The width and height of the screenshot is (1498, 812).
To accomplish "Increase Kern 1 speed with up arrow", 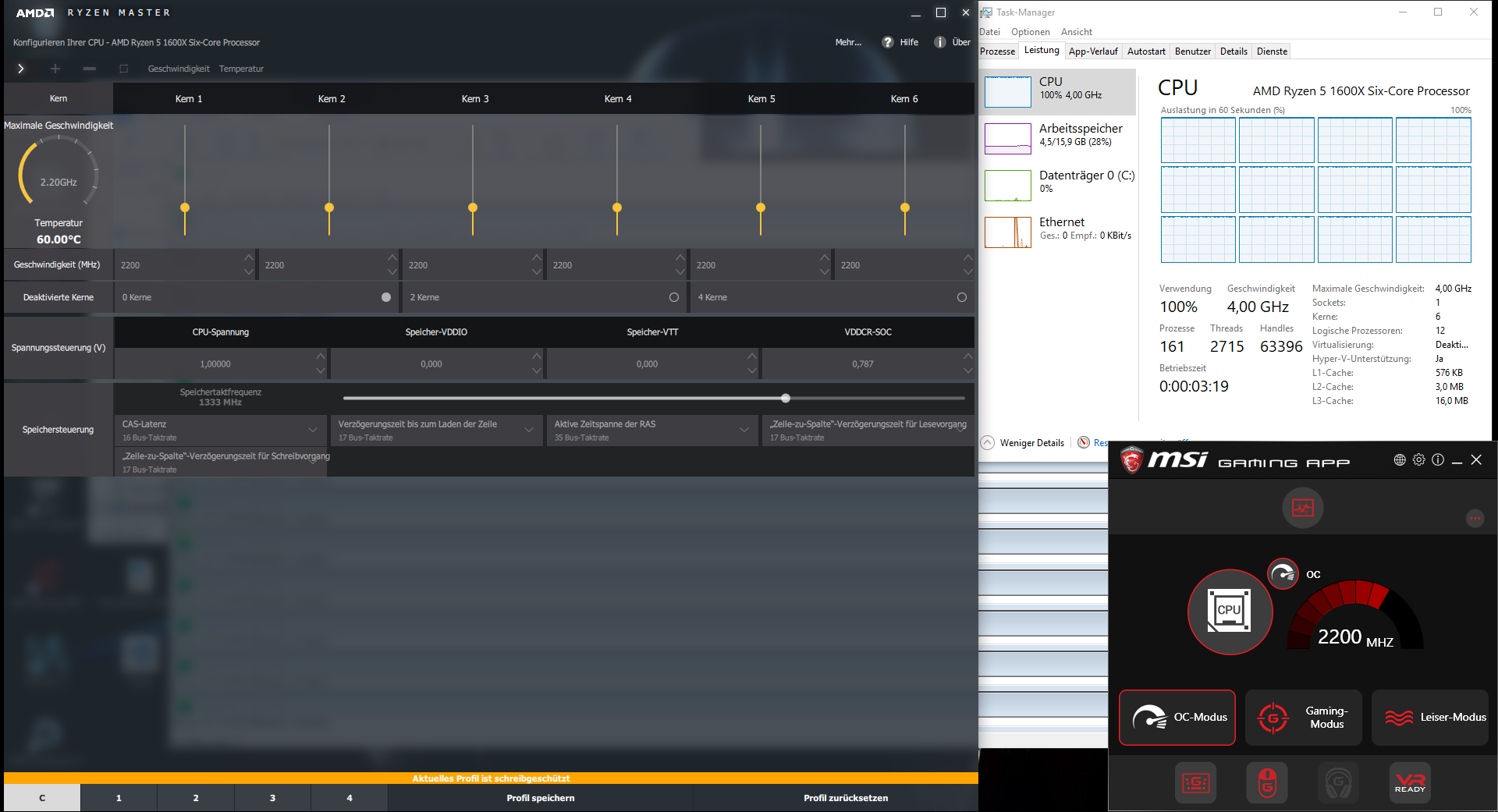I will [x=249, y=257].
